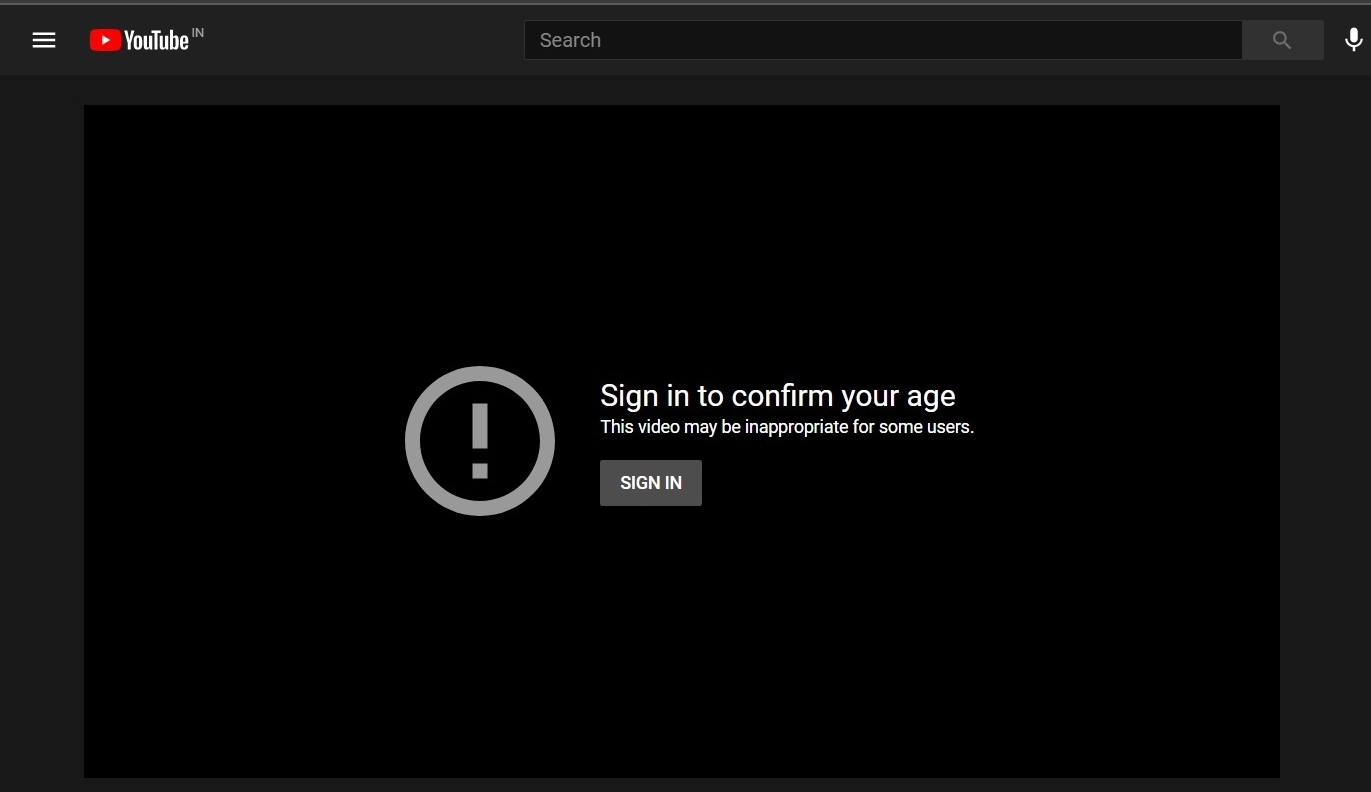
Task: Click the IN country code label
Action: (199, 32)
